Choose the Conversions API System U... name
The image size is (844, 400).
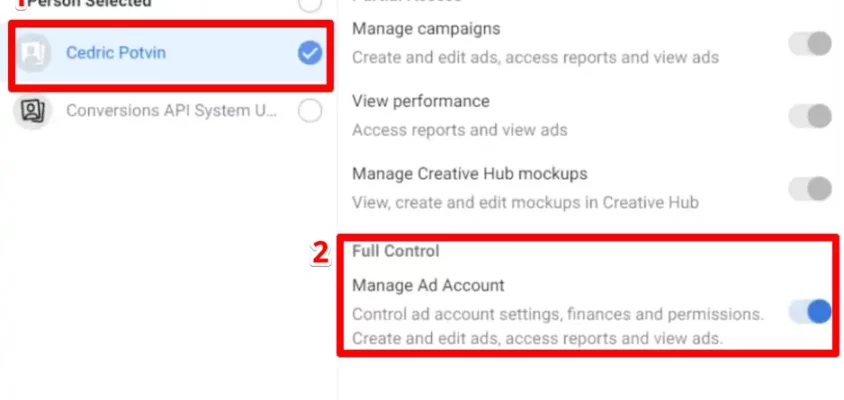(x=171, y=110)
